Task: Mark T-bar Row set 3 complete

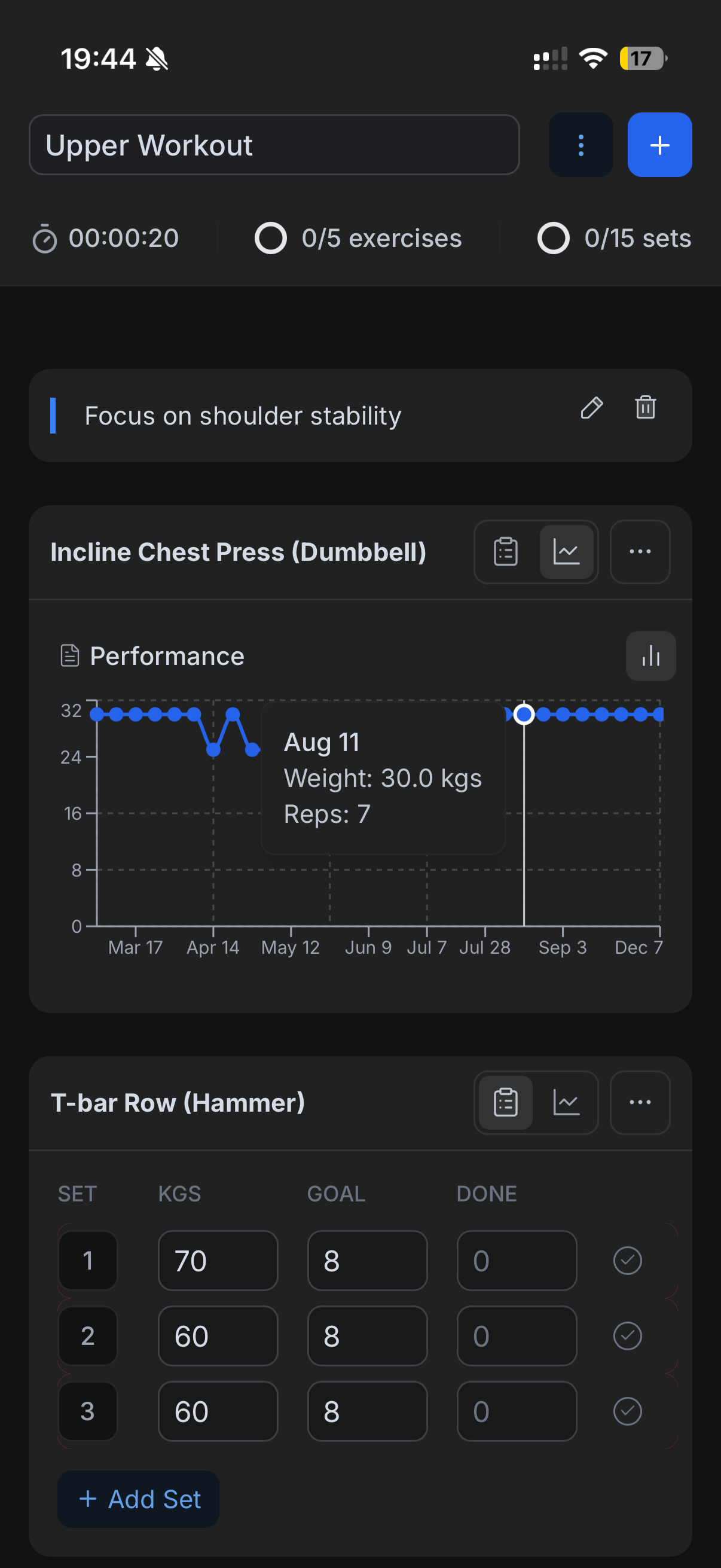Action: pos(627,1411)
